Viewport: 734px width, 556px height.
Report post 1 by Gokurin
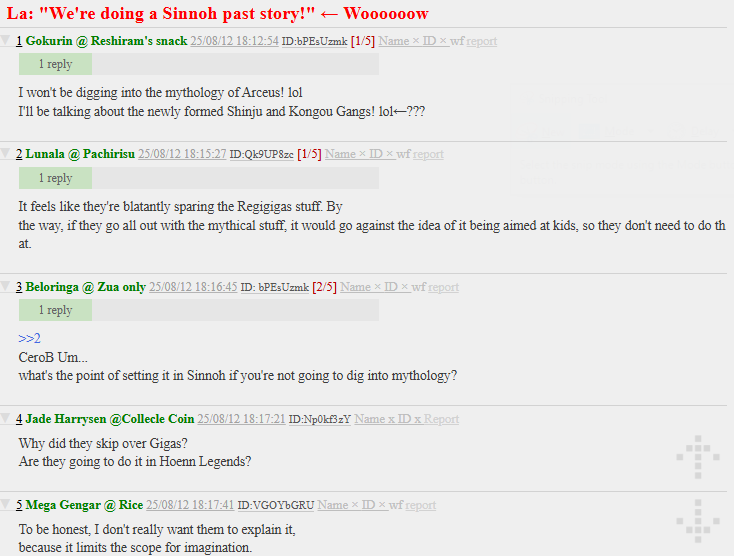(482, 41)
